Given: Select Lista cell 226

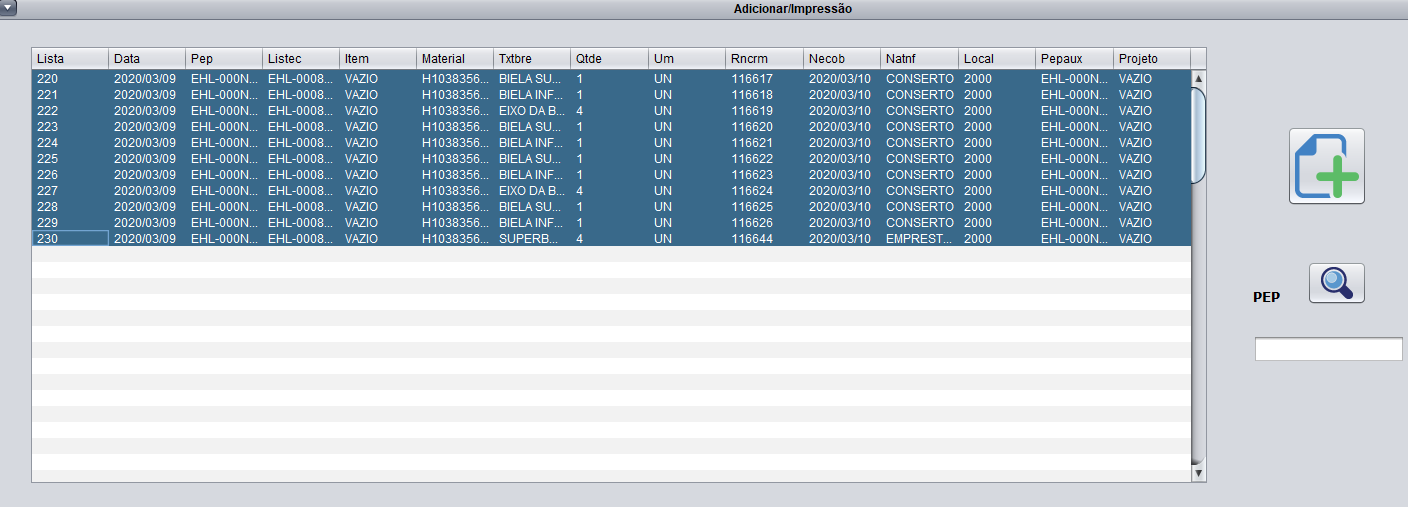Looking at the screenshot, I should pyautogui.click(x=70, y=174).
